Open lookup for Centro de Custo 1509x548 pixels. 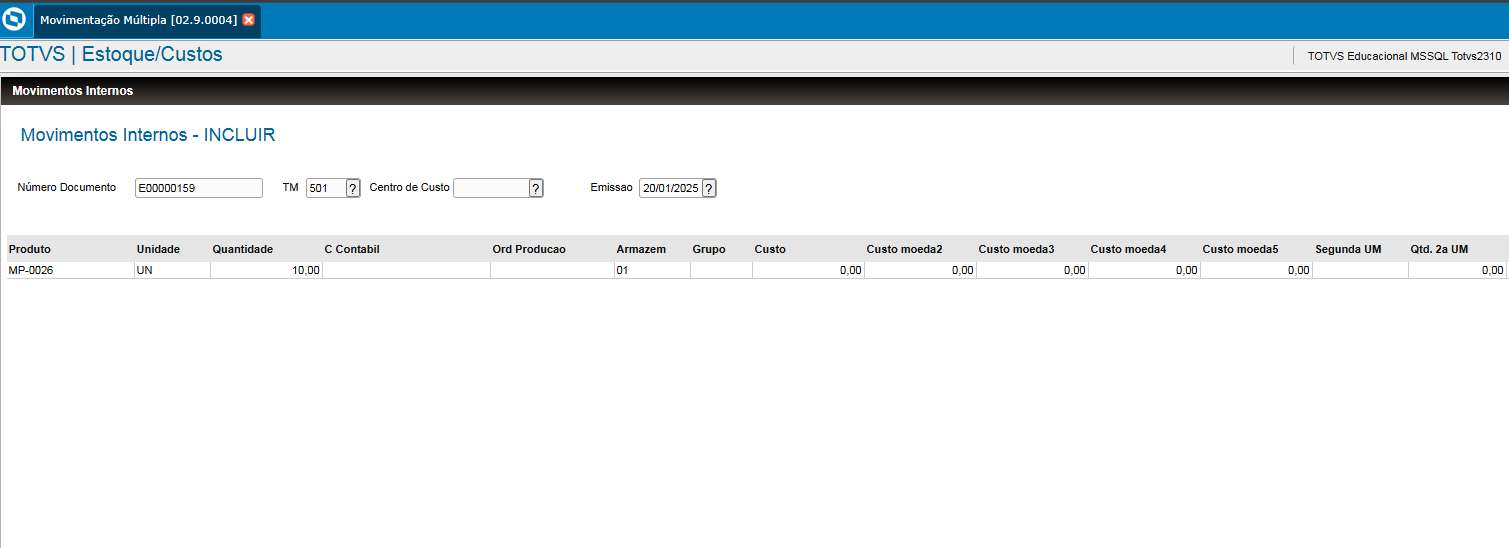tap(536, 188)
